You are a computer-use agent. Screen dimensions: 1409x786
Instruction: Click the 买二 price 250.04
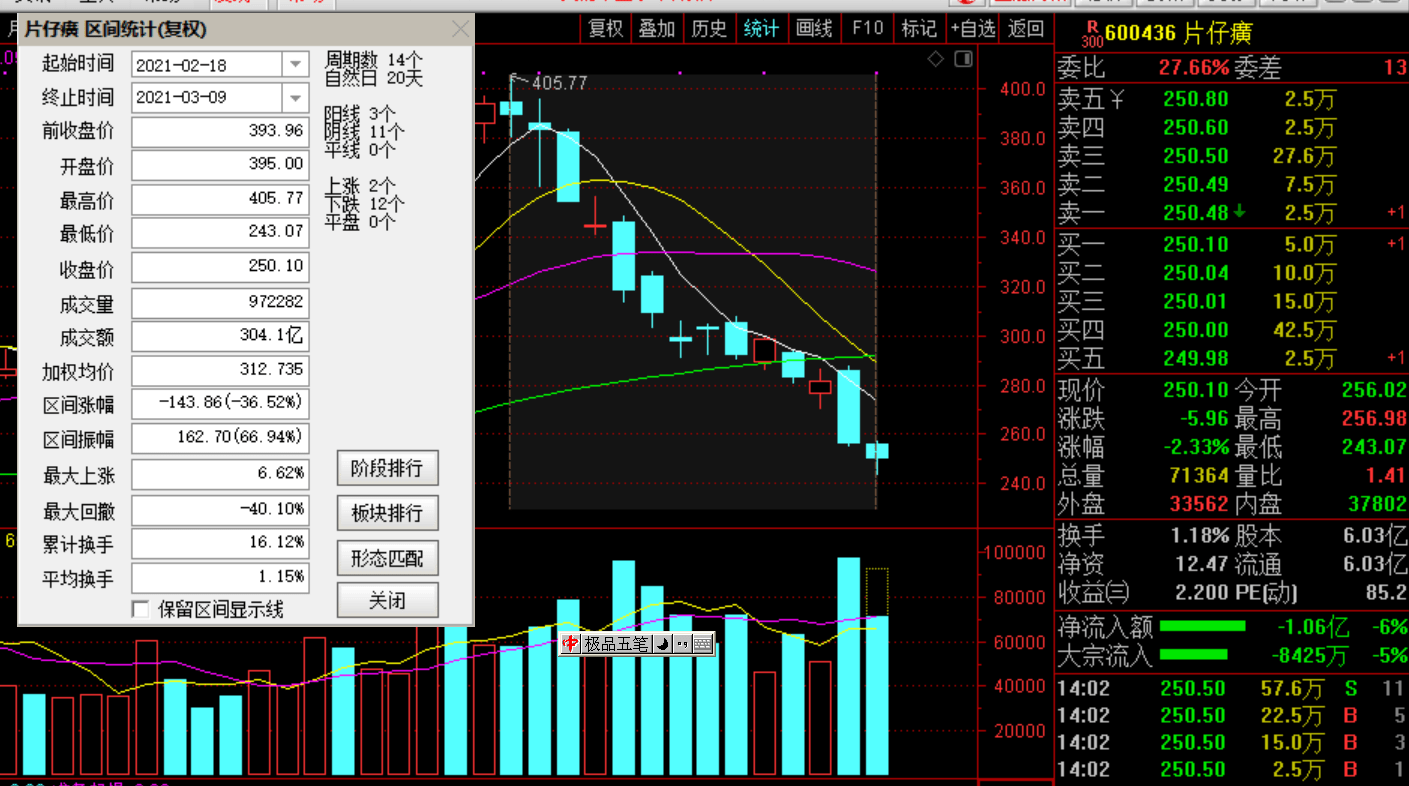click(1196, 273)
